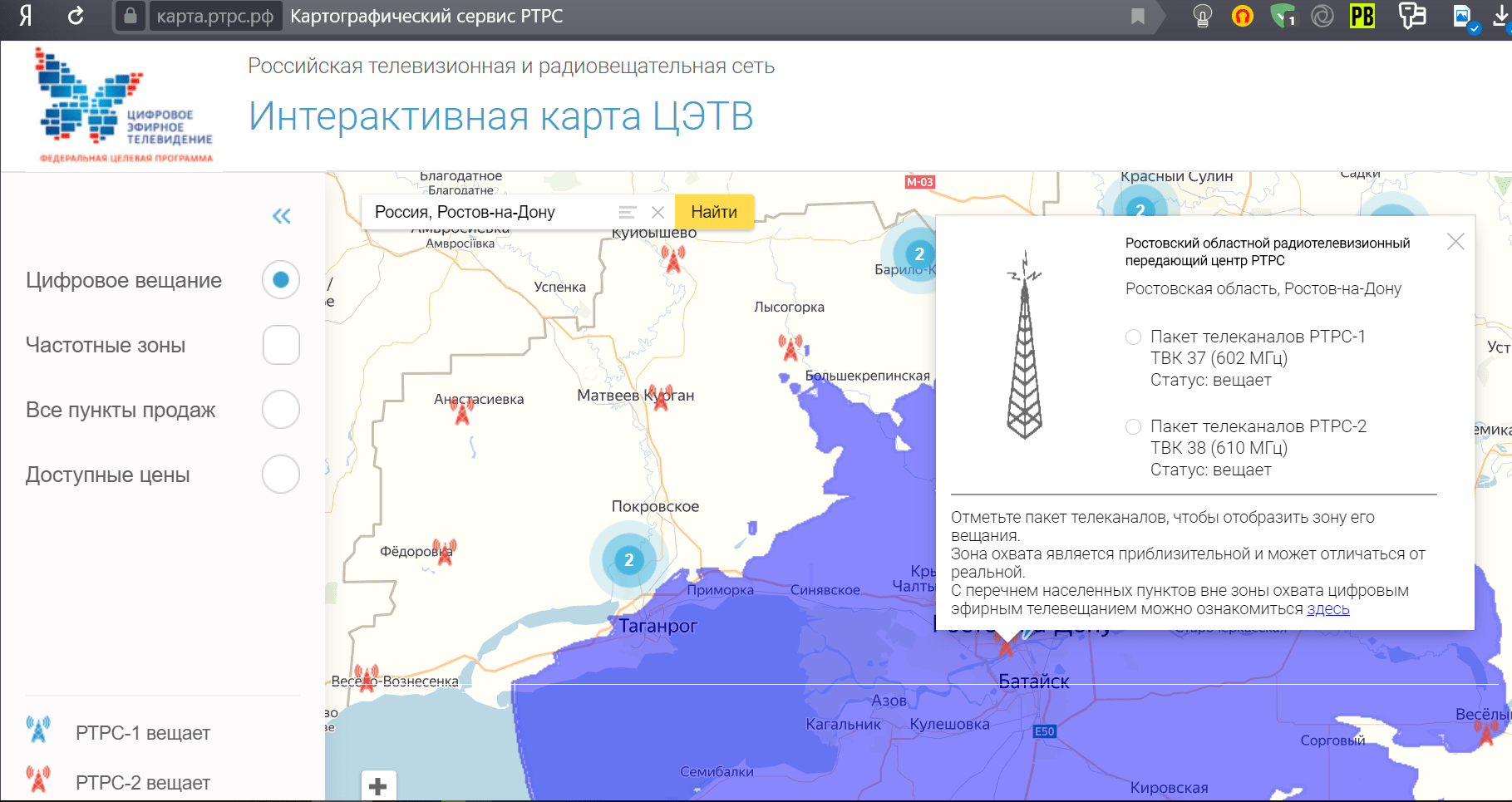Viewport: 1512px width, 802px height.
Task: Close the transmitter info popup
Action: tap(1455, 242)
